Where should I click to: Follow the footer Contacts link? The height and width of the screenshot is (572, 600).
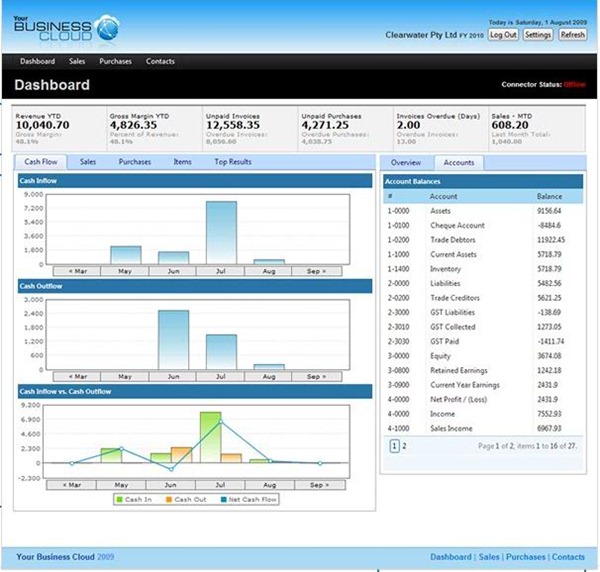click(568, 557)
